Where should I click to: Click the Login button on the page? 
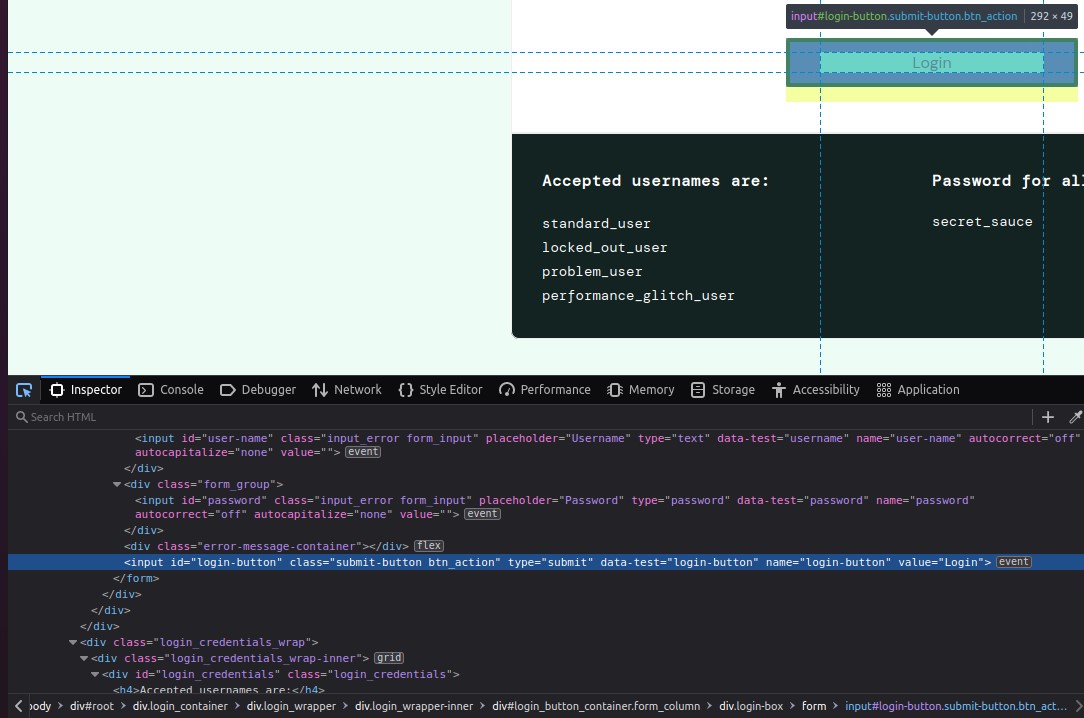931,63
